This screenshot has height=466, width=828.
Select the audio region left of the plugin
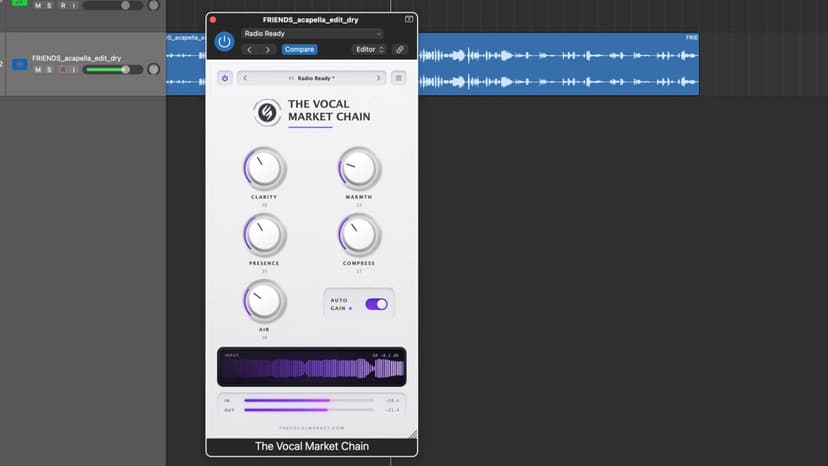(186, 64)
